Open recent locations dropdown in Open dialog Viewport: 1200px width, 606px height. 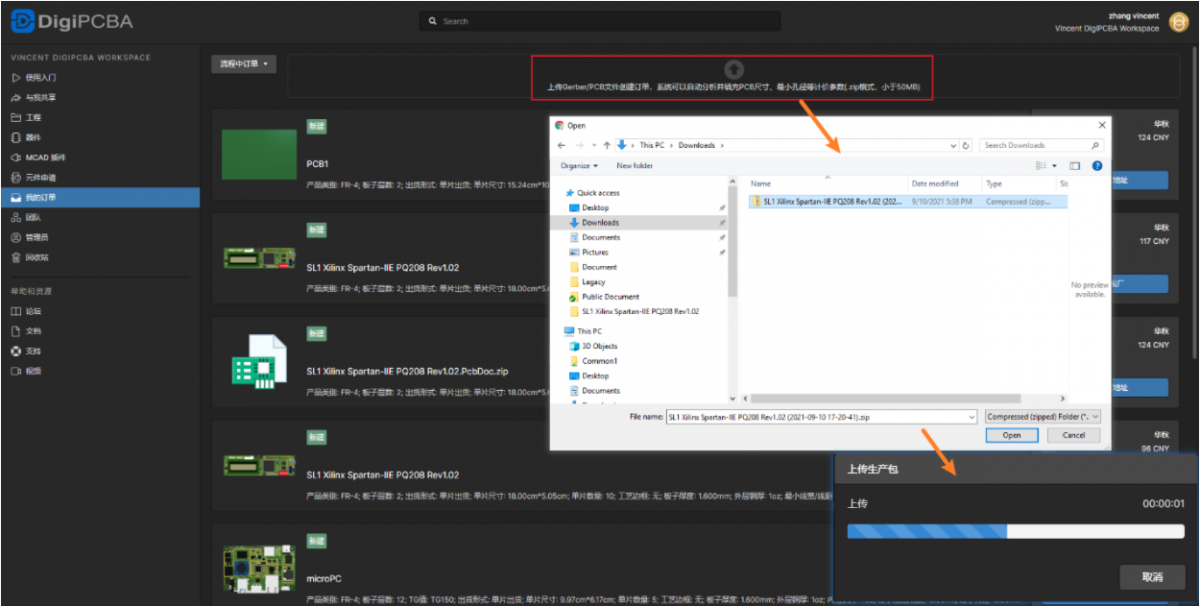coord(595,145)
